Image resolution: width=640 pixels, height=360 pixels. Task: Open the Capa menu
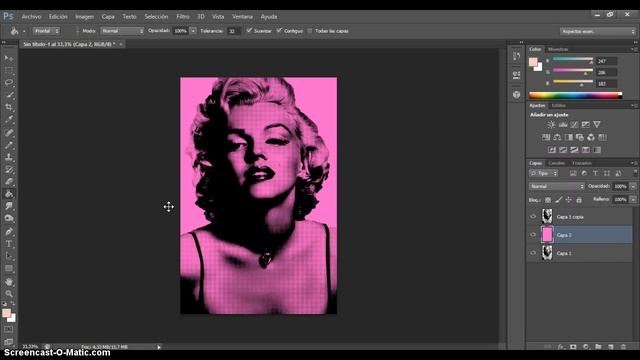coord(108,17)
